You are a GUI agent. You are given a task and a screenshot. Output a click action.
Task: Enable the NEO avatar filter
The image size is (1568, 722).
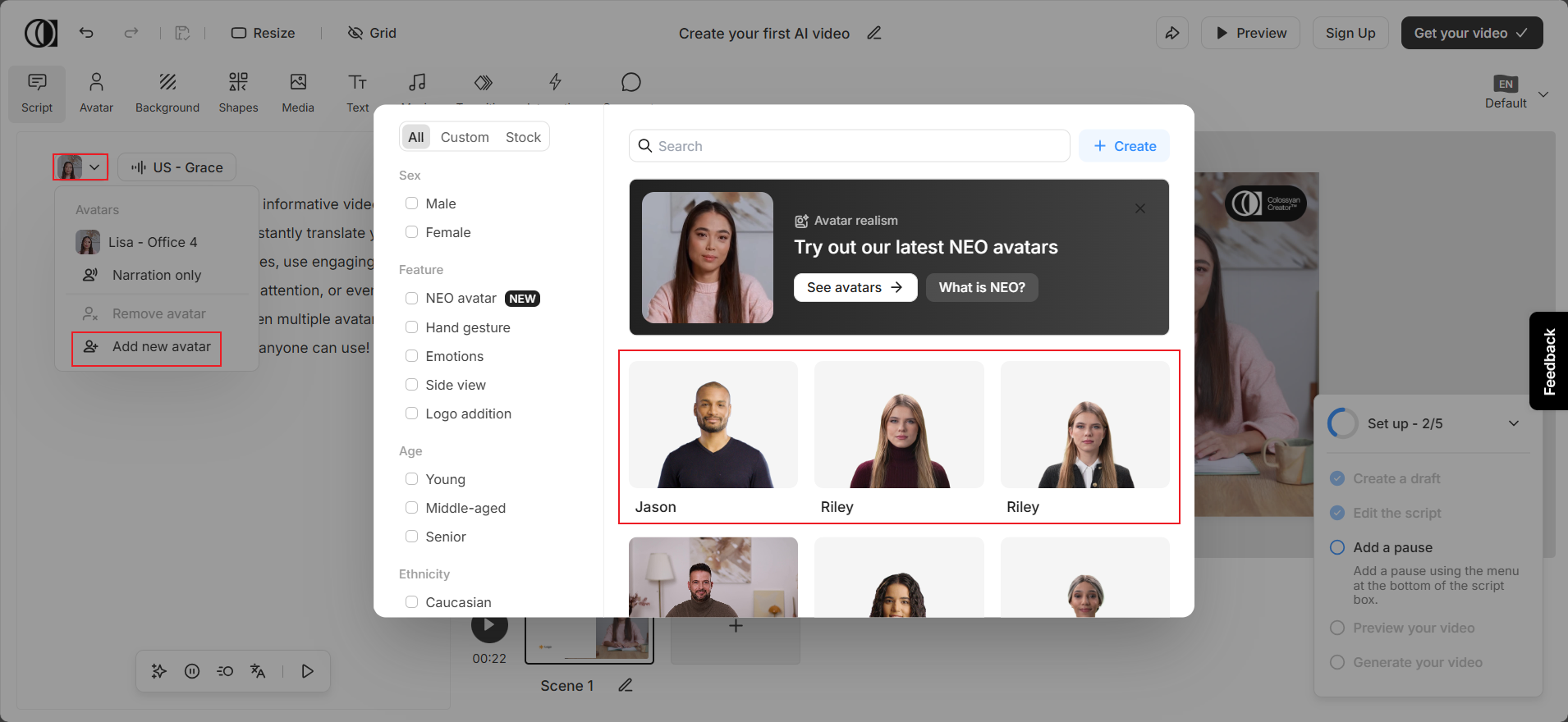pos(411,299)
